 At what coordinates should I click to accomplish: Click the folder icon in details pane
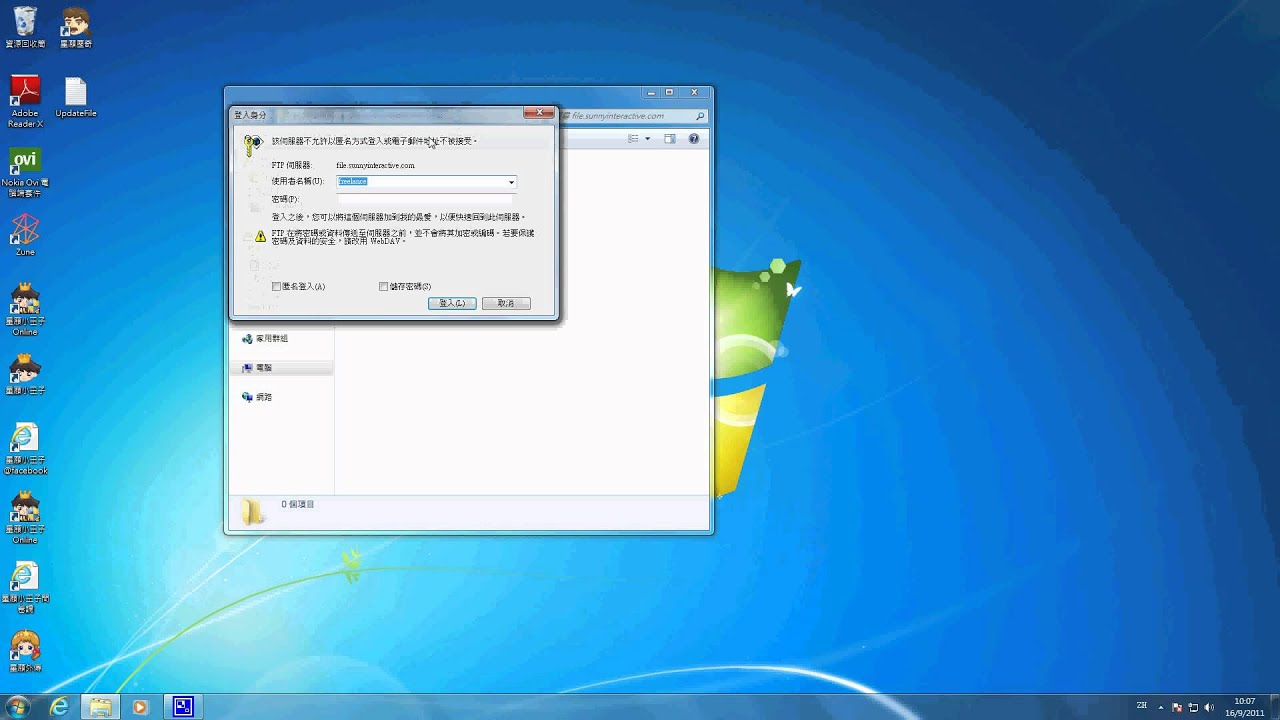(x=252, y=512)
